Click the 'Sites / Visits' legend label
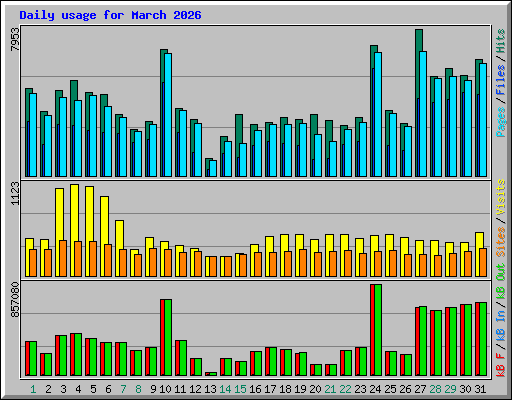512x400 pixels. point(501,218)
